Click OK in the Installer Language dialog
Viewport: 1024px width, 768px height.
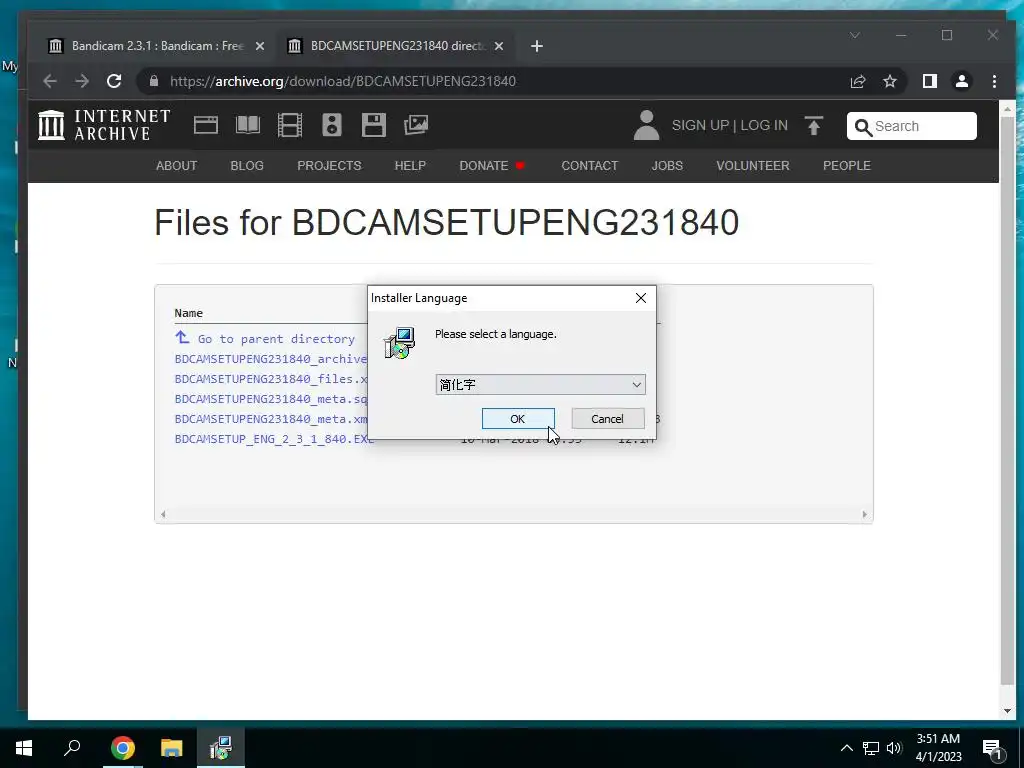[518, 419]
